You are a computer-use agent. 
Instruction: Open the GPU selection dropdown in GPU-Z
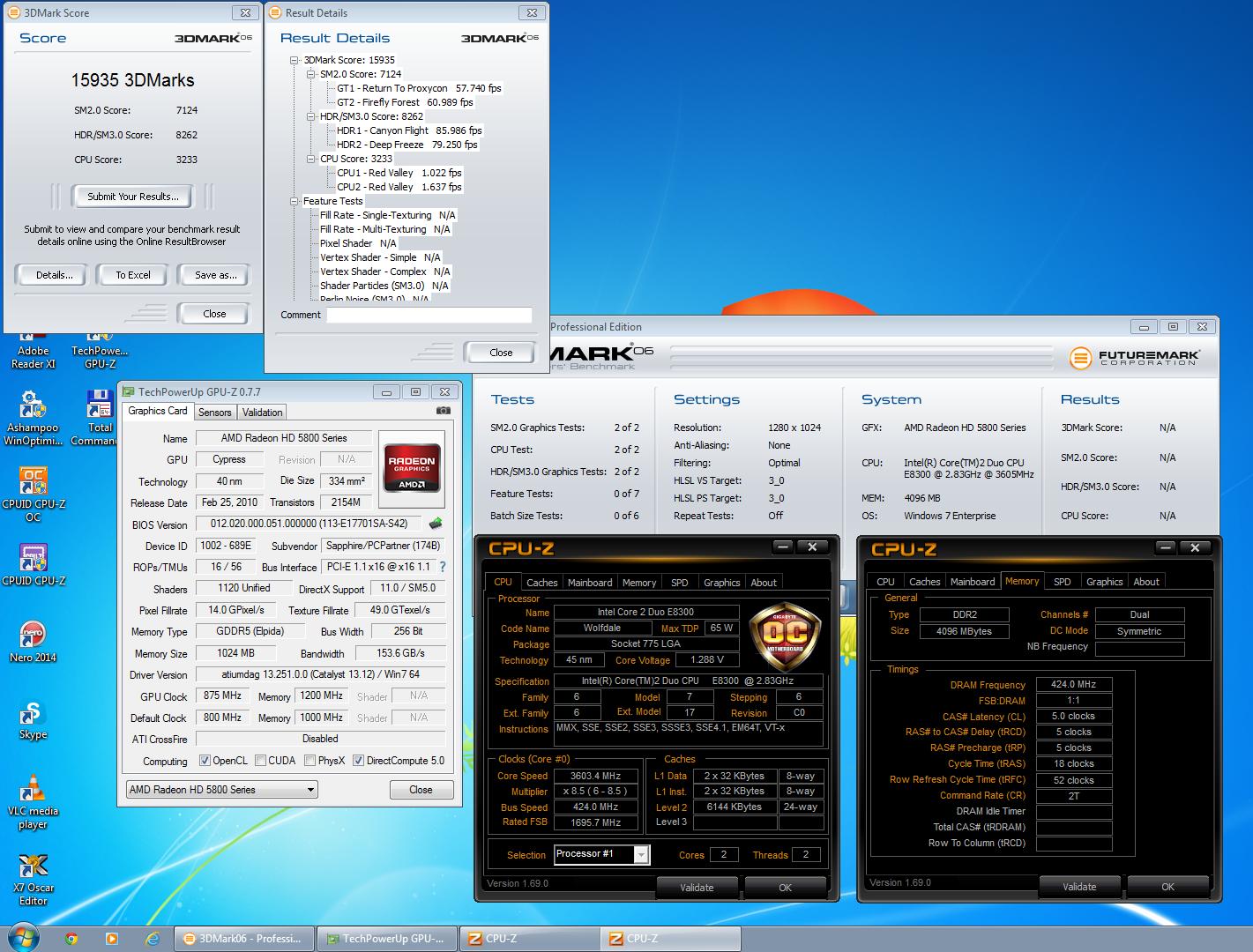click(x=221, y=790)
